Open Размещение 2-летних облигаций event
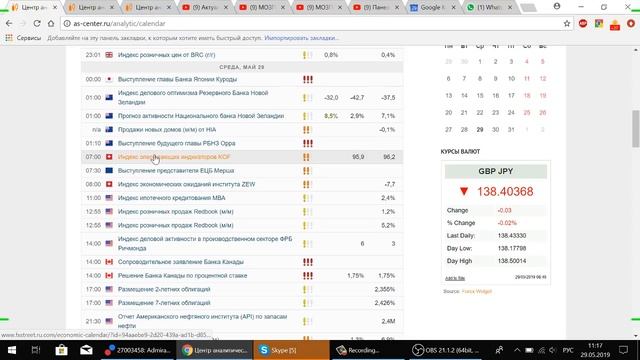 tap(164, 289)
